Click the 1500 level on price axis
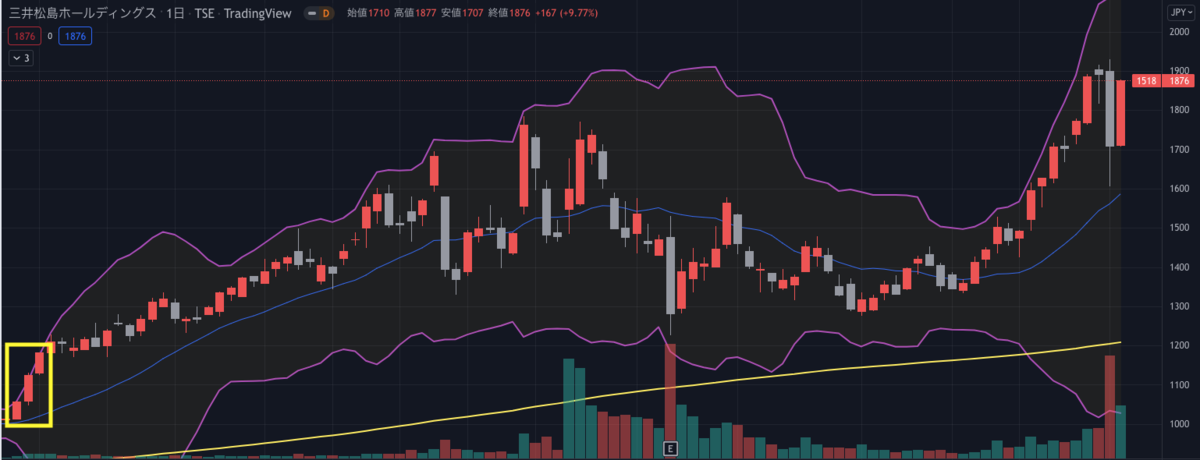The image size is (1200, 460). (1179, 228)
